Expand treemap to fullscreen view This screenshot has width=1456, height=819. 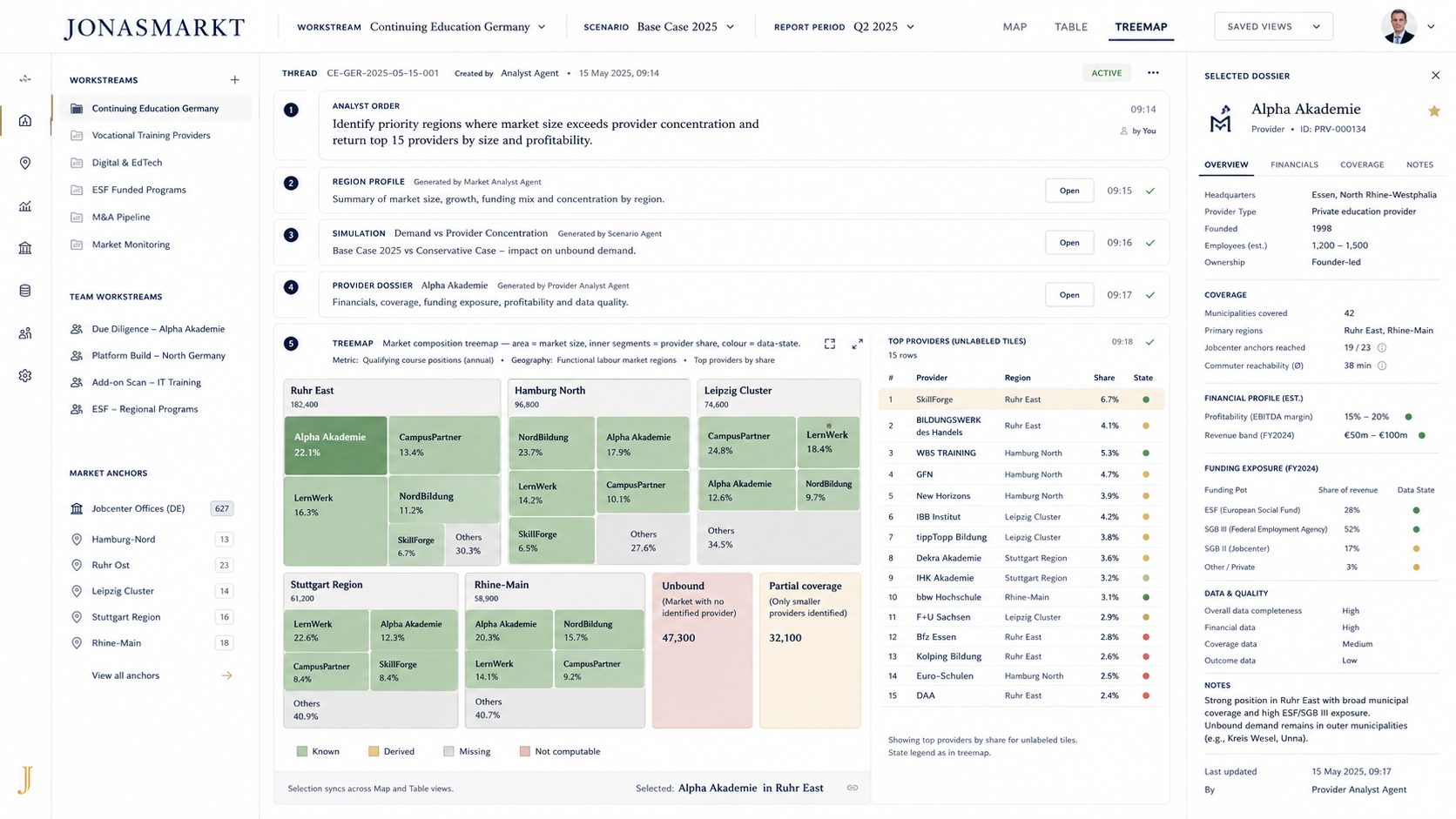[x=830, y=344]
